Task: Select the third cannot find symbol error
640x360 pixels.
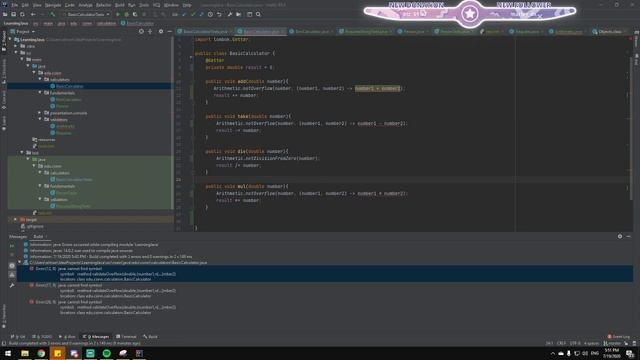Action: coord(325,307)
